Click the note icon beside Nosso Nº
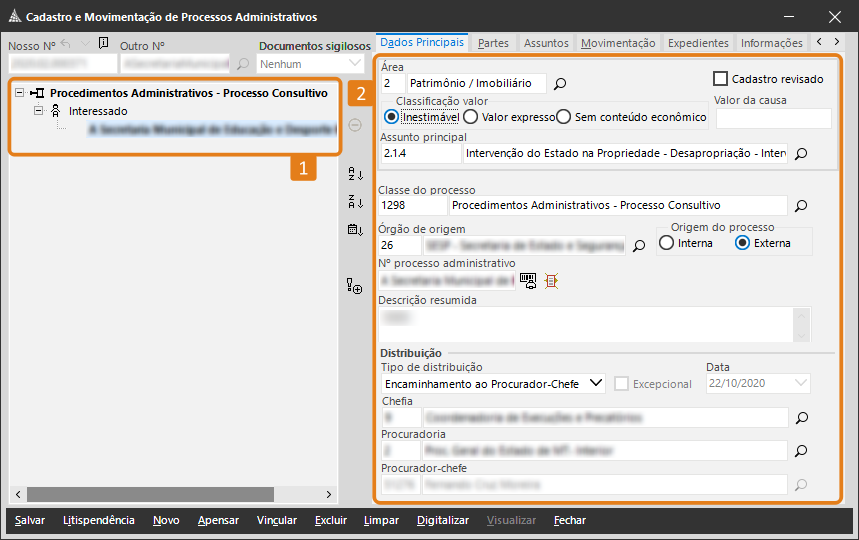The width and height of the screenshot is (859, 540). tap(103, 44)
